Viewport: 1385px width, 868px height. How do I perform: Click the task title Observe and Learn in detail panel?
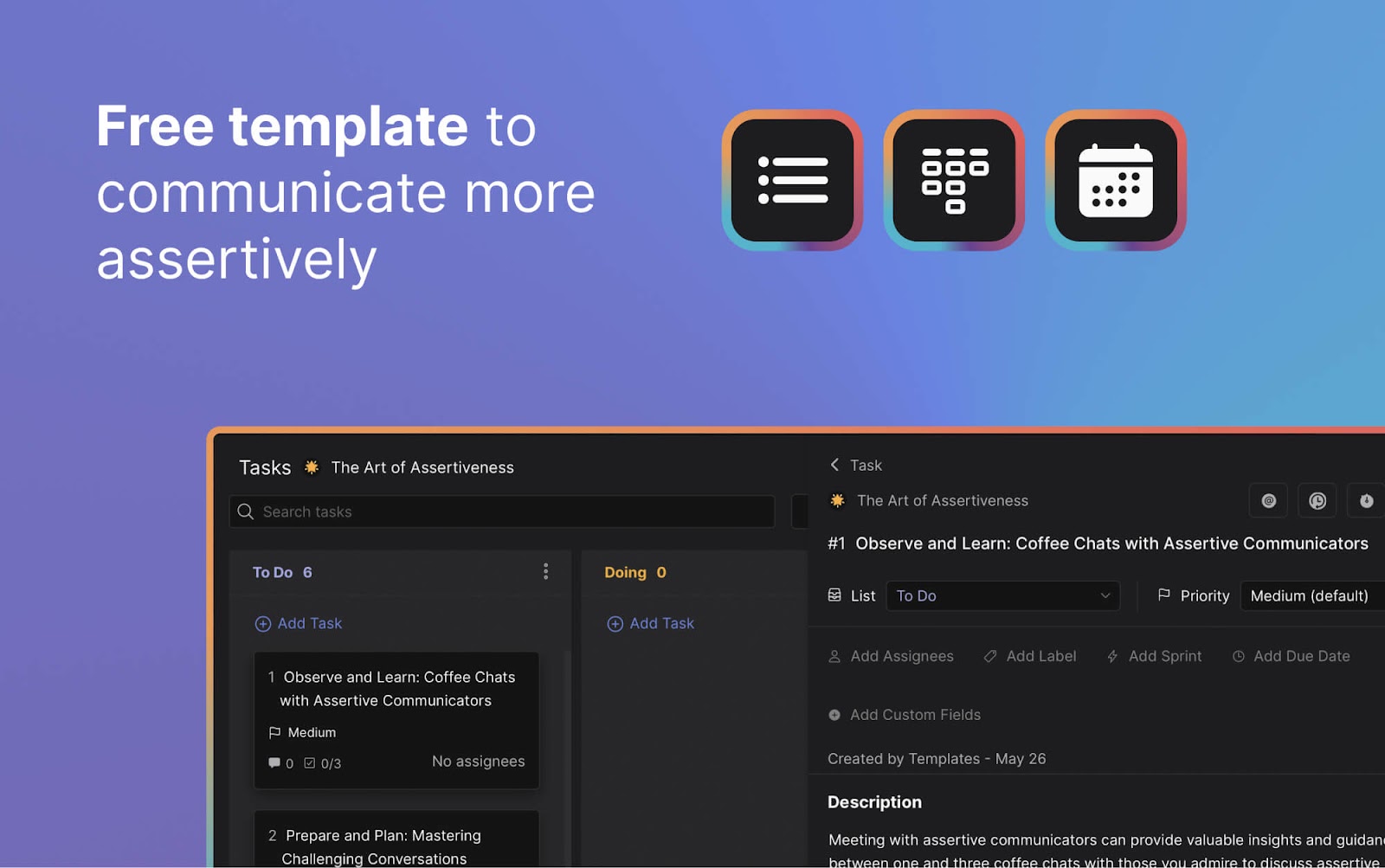[x=1111, y=543]
